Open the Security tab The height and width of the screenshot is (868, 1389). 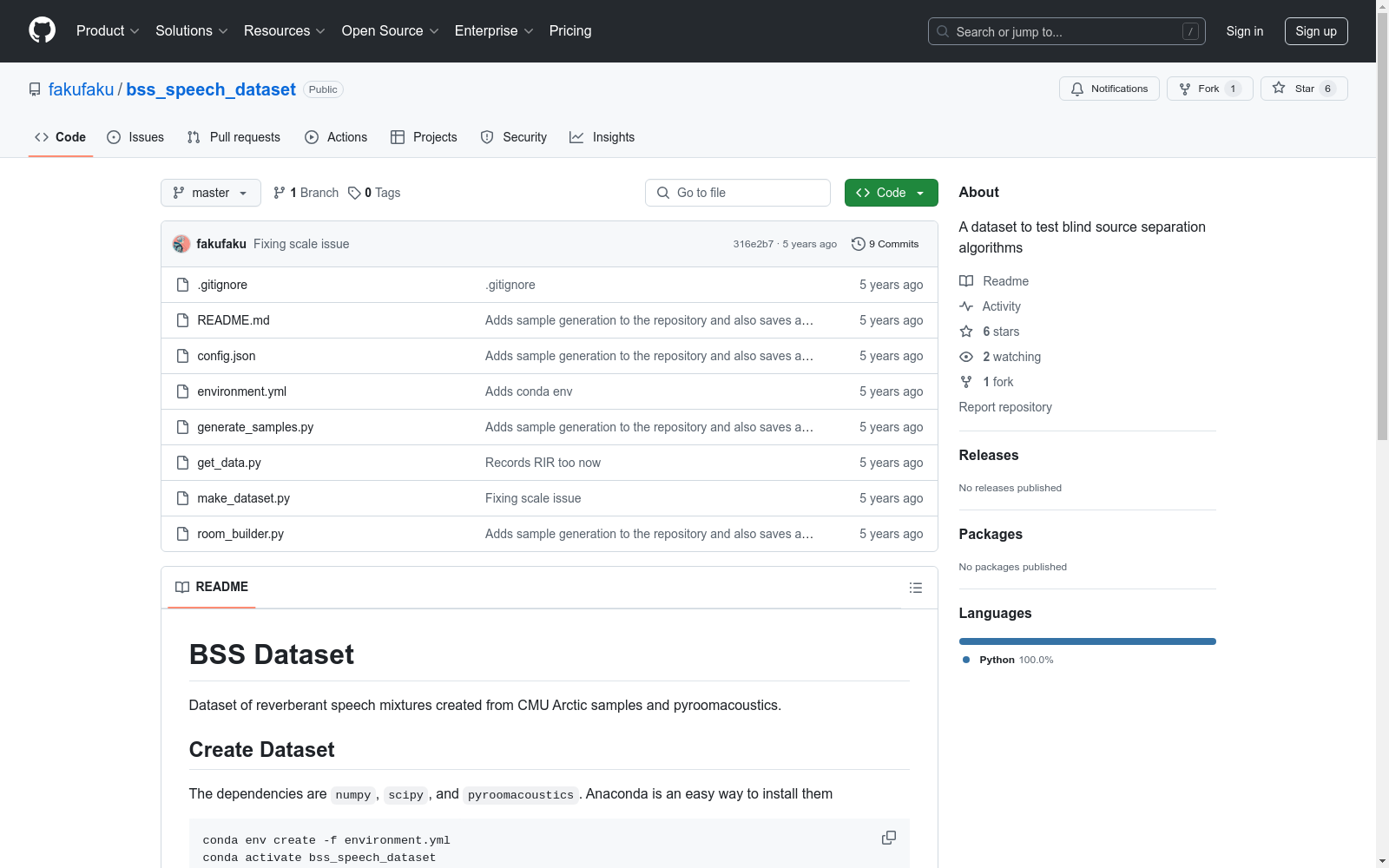pyautogui.click(x=514, y=137)
